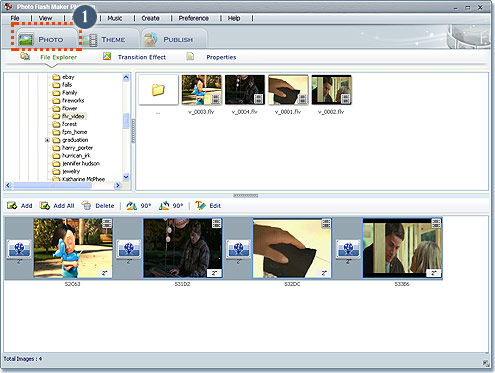Click the Delete trash icon
The height and width of the screenshot is (373, 495).
tap(87, 205)
